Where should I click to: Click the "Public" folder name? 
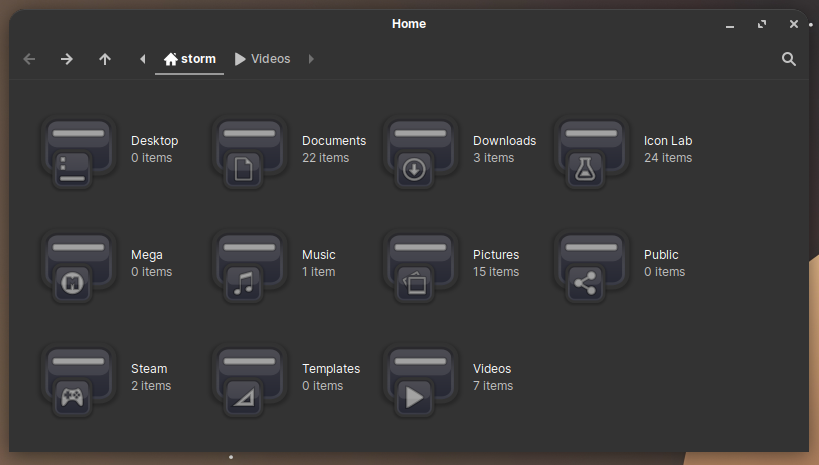[661, 255]
